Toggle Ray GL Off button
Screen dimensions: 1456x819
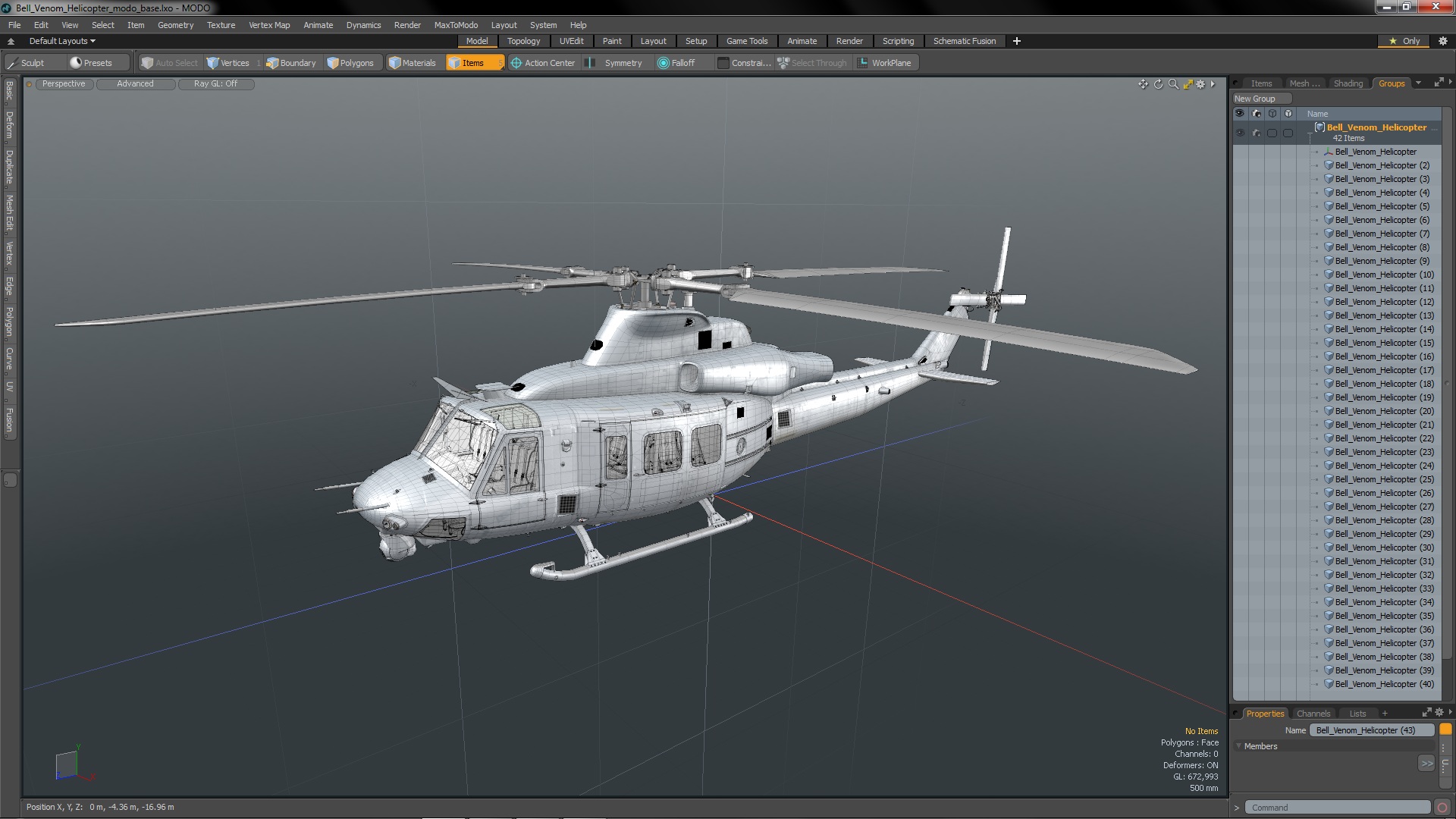pos(215,84)
